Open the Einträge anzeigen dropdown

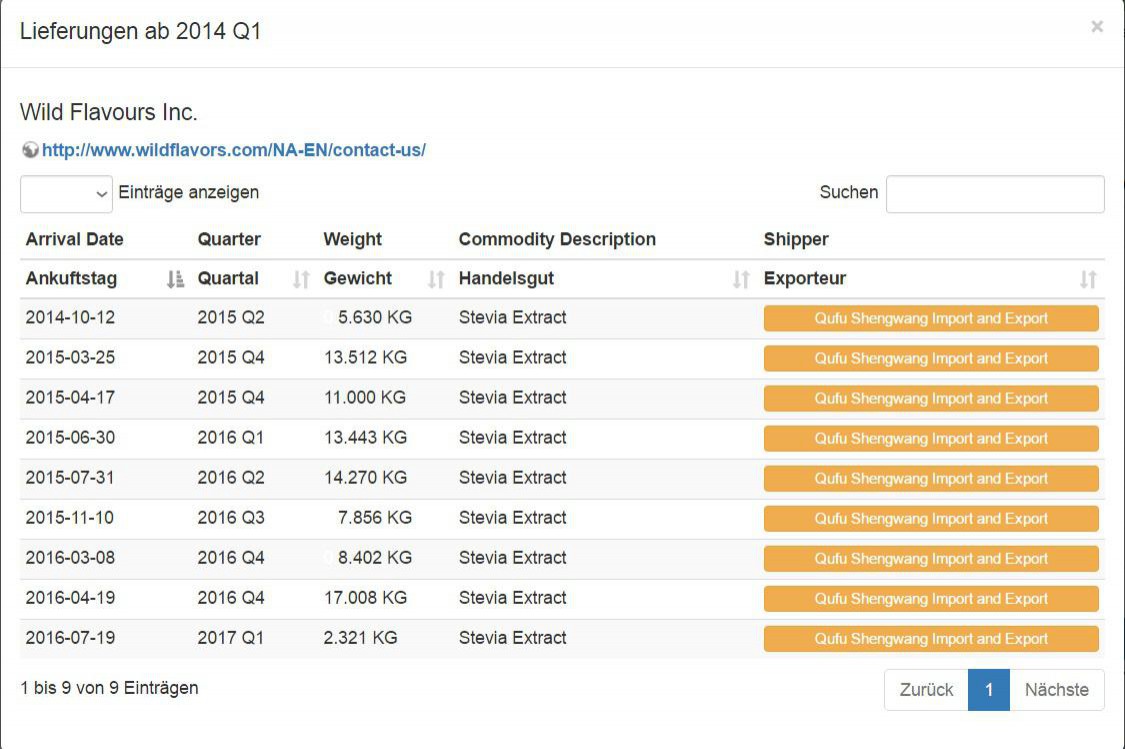(x=66, y=194)
